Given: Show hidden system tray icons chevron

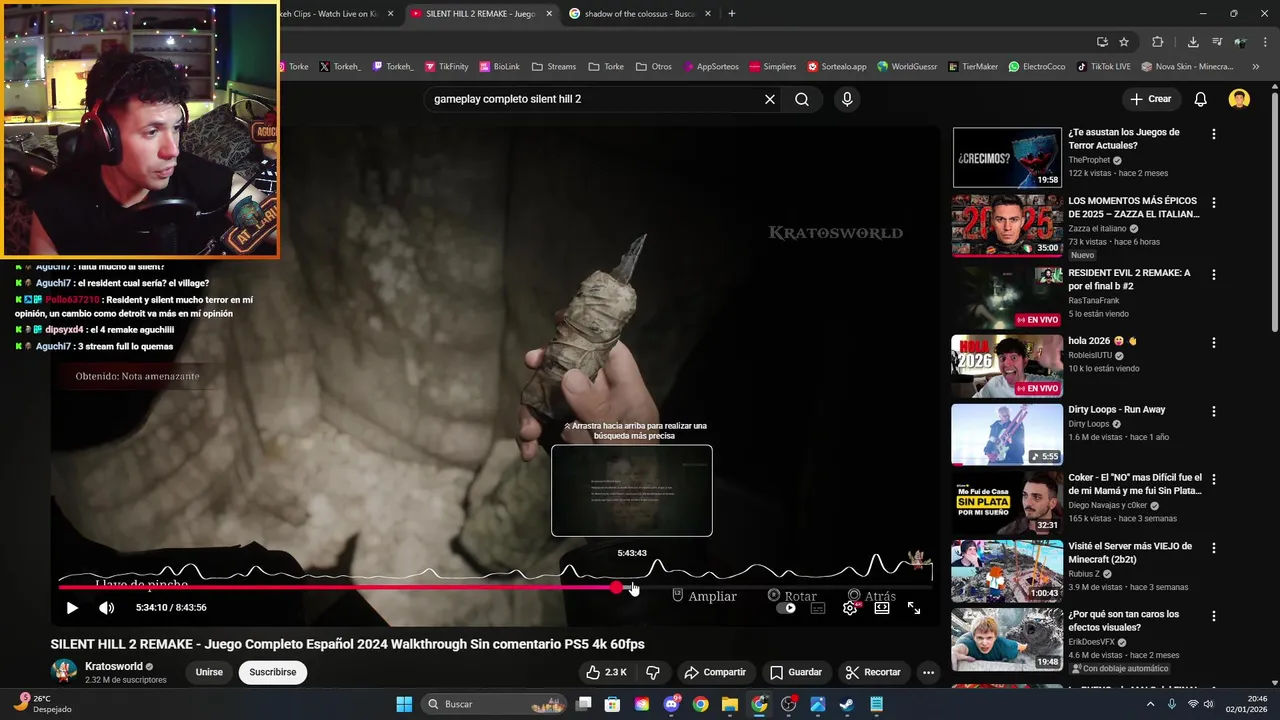Looking at the screenshot, I should (1150, 704).
